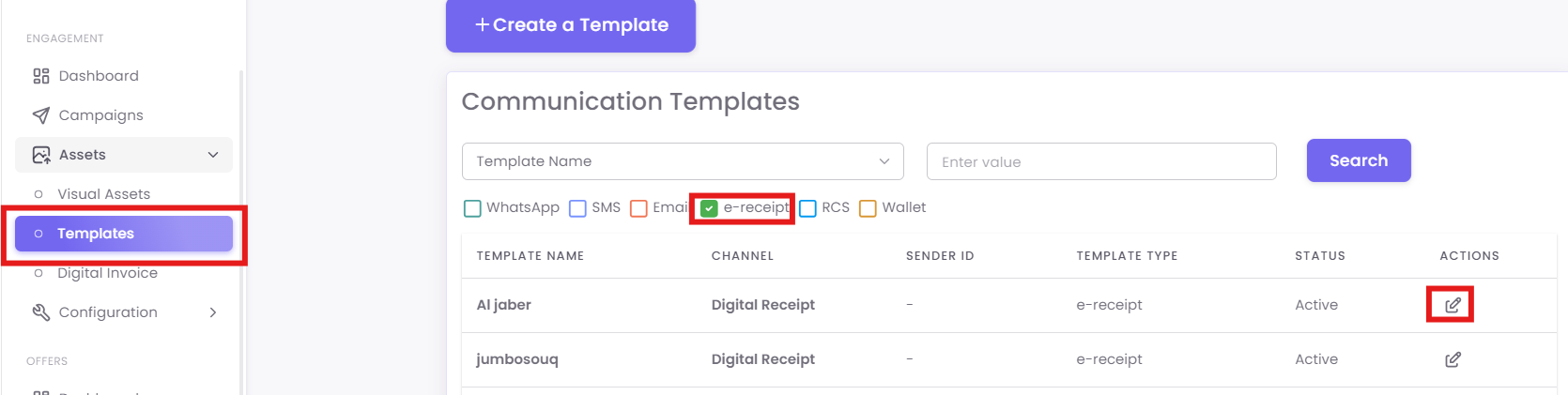
Task: Click the Create a Template button
Action: [x=571, y=25]
